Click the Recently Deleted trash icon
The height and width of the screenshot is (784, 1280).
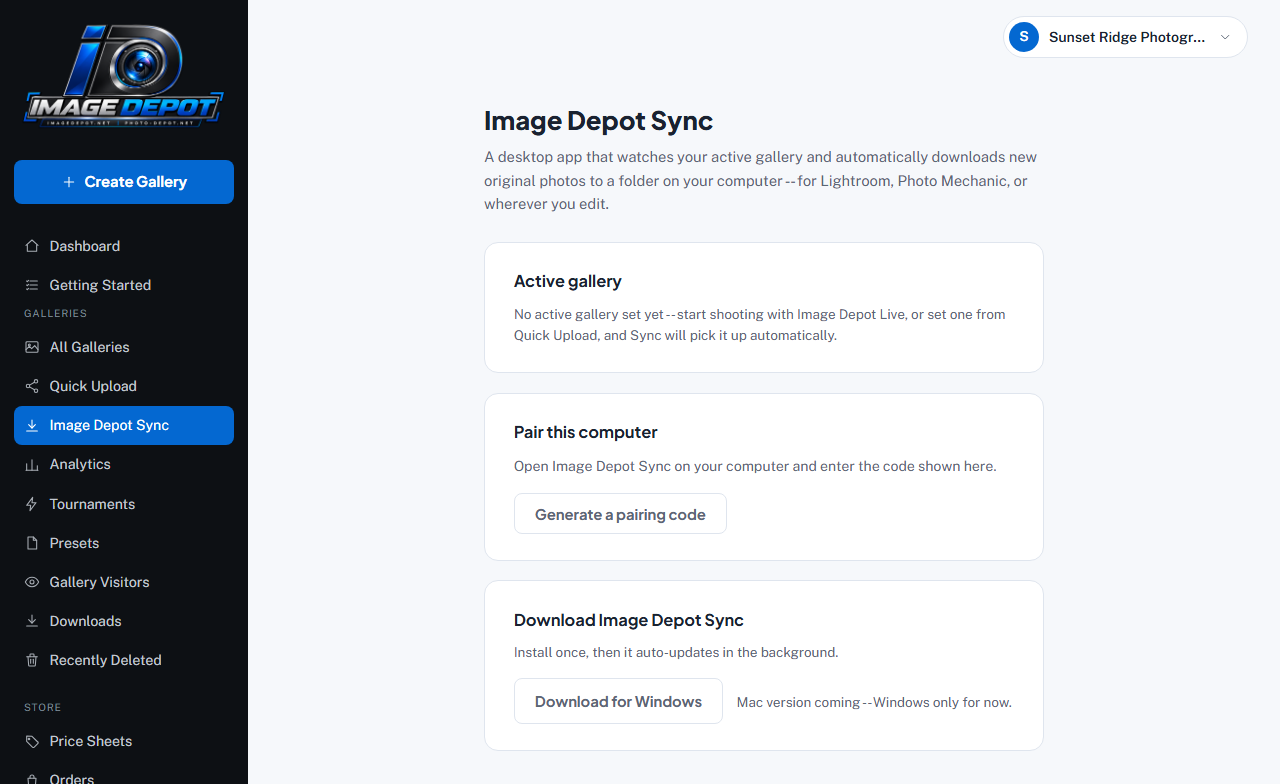[x=32, y=660]
